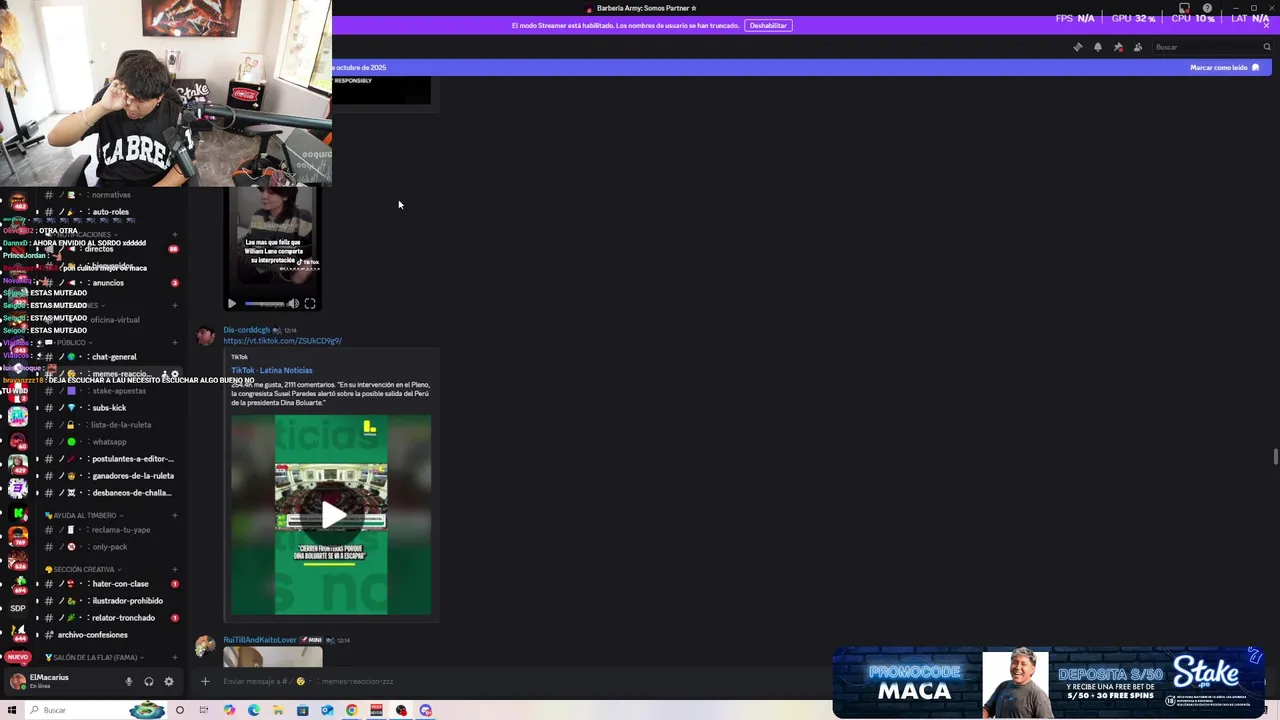The width and height of the screenshot is (1280, 720).
Task: Open the threads icon in channel header
Action: point(1077,47)
